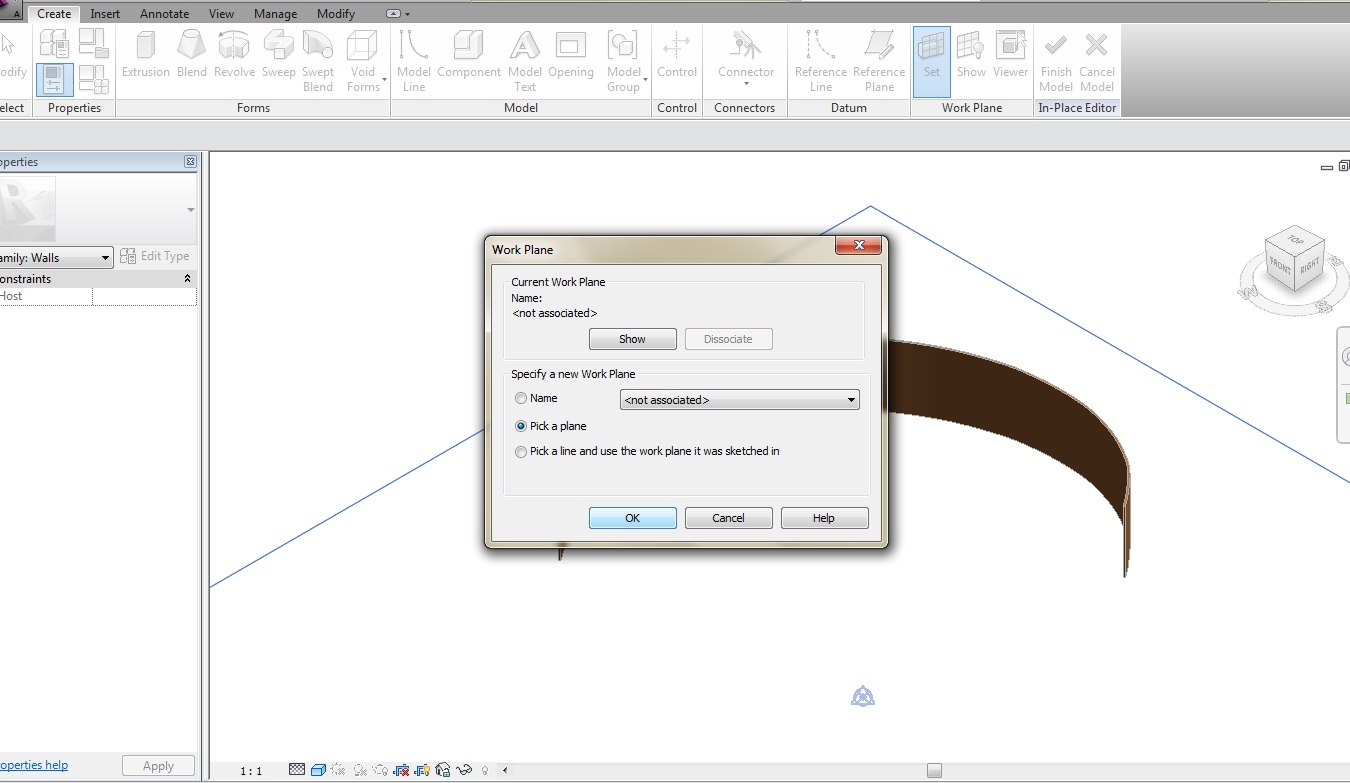Choose Pick a line radio option
Screen dimensions: 1350x783
pyautogui.click(x=521, y=452)
